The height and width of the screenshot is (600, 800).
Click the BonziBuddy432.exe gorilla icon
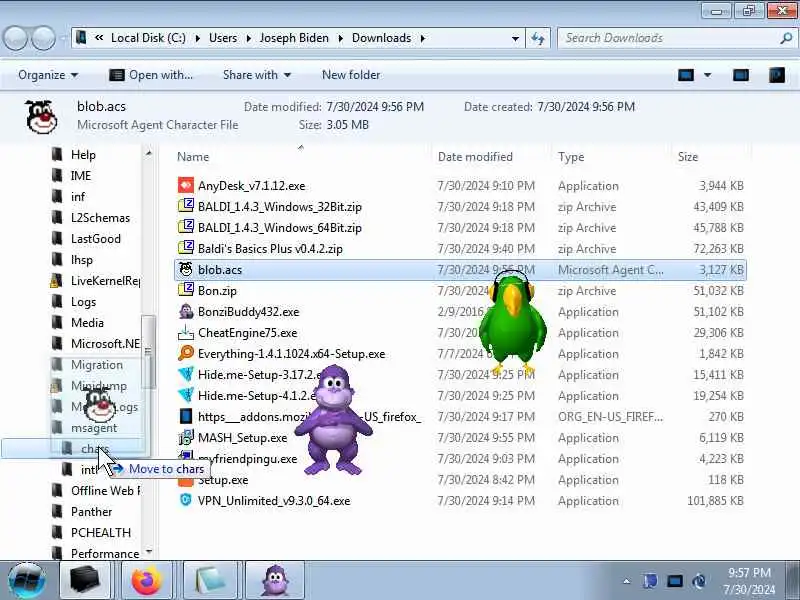186,311
